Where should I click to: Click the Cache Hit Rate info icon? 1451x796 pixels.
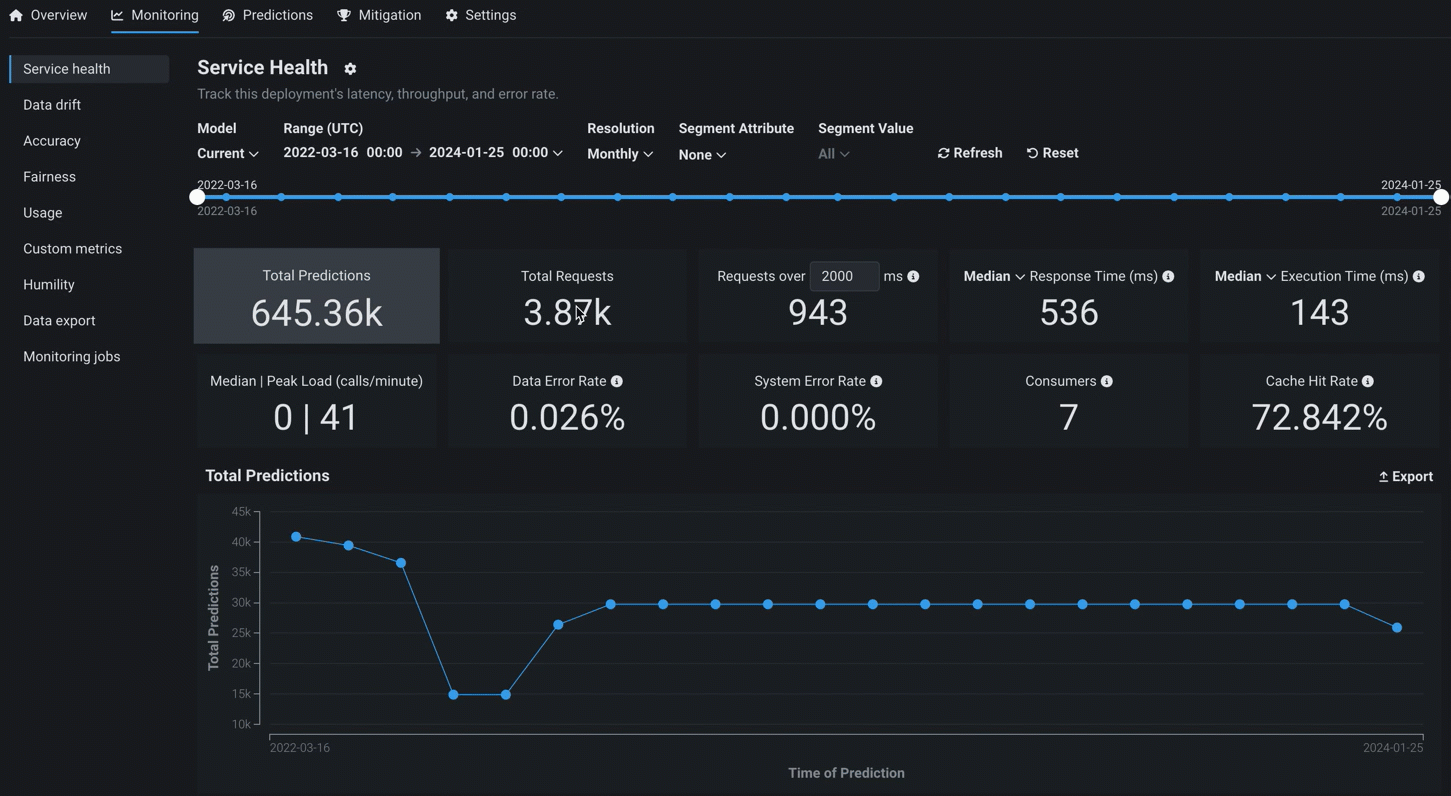1368,381
